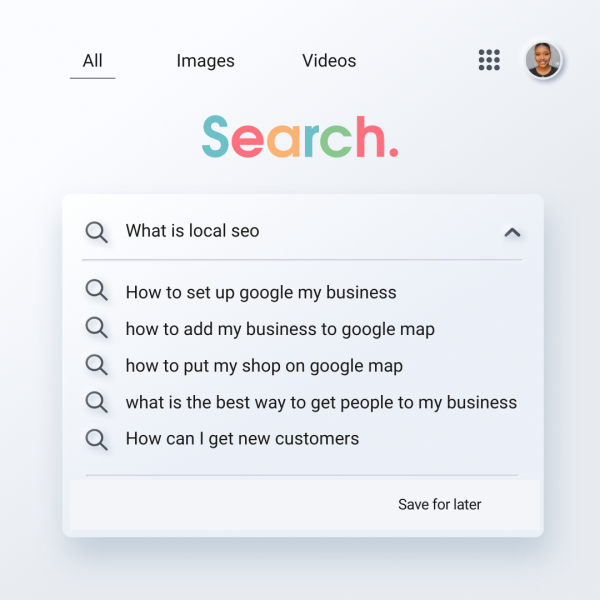Switch to the Images tab
The width and height of the screenshot is (600, 600).
coord(205,61)
